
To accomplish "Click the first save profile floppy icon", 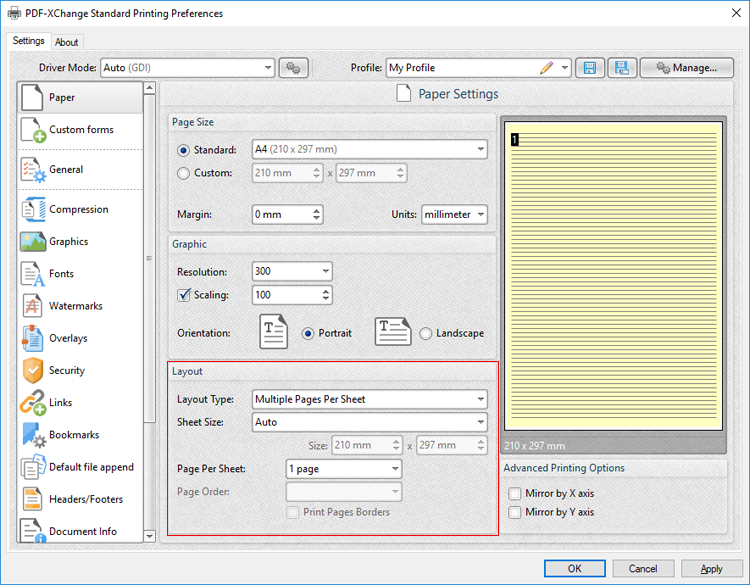I will point(589,68).
